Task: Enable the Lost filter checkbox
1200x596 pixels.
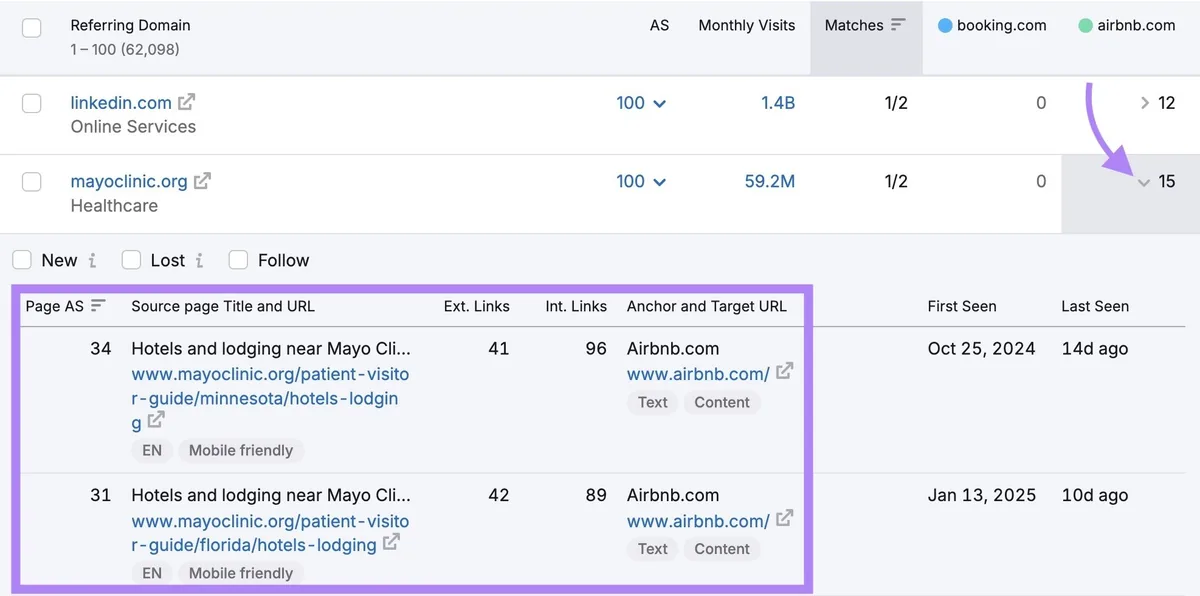Action: [x=131, y=260]
